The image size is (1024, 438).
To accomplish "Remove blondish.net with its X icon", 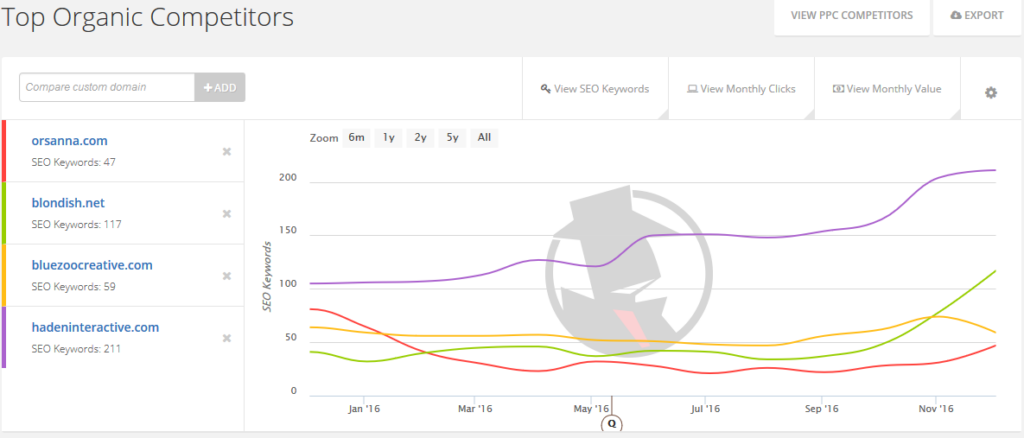I will pos(227,213).
